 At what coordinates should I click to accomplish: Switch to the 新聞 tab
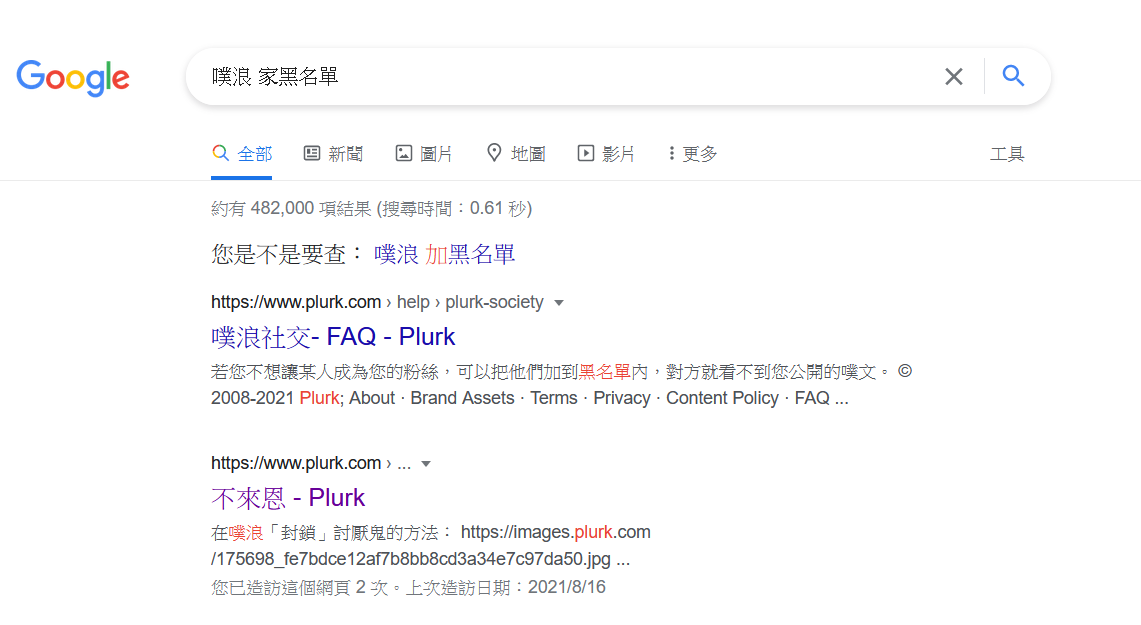[333, 154]
